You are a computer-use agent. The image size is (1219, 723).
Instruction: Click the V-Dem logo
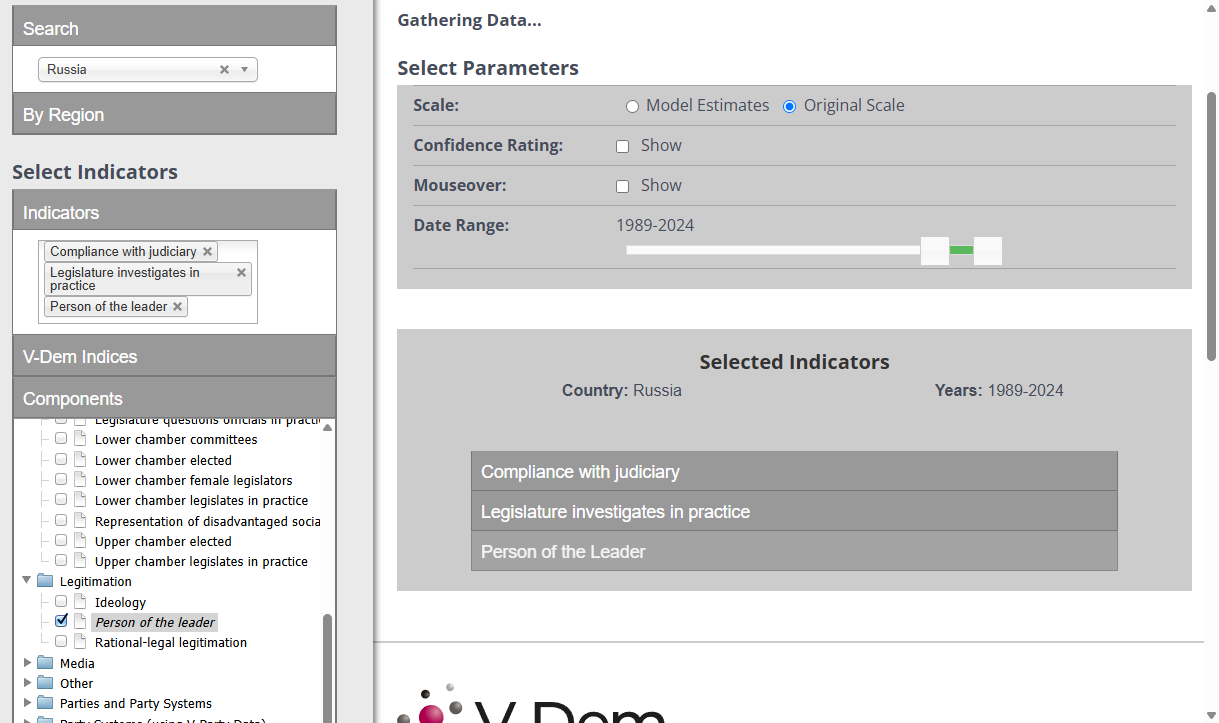[x=530, y=703]
